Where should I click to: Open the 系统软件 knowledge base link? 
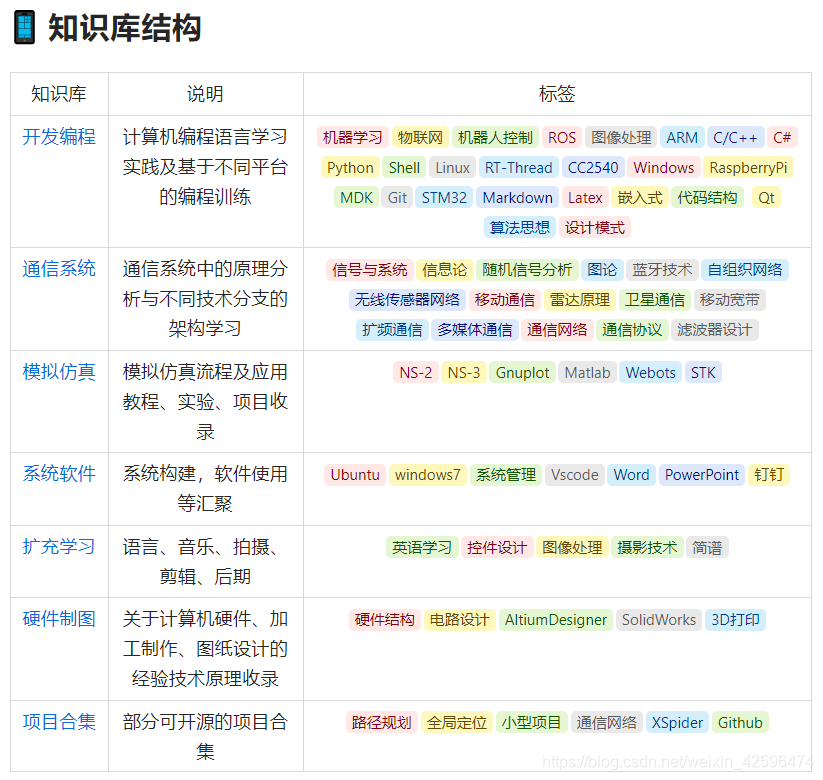58,474
